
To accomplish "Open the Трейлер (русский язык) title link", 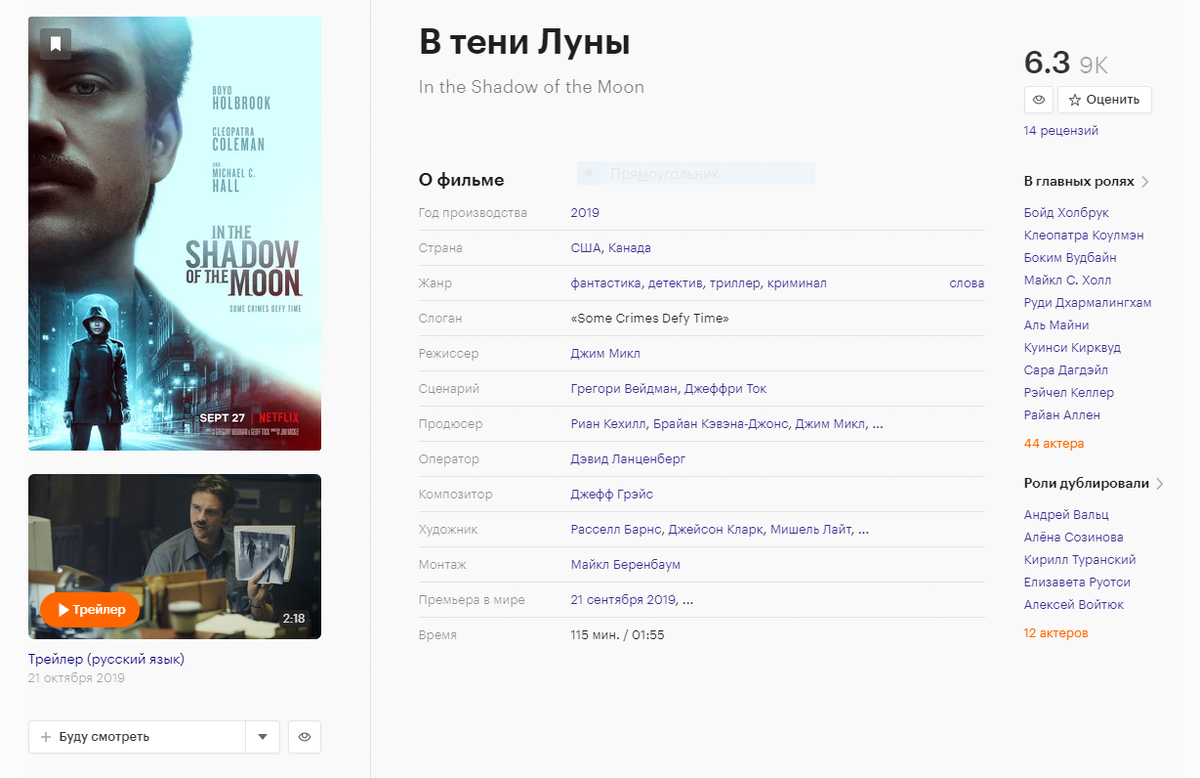I will coord(106,659).
